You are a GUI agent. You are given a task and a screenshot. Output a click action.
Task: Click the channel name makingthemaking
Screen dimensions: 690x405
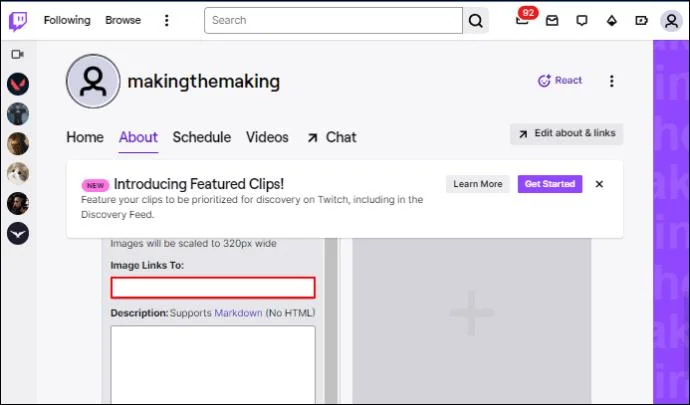coord(204,82)
